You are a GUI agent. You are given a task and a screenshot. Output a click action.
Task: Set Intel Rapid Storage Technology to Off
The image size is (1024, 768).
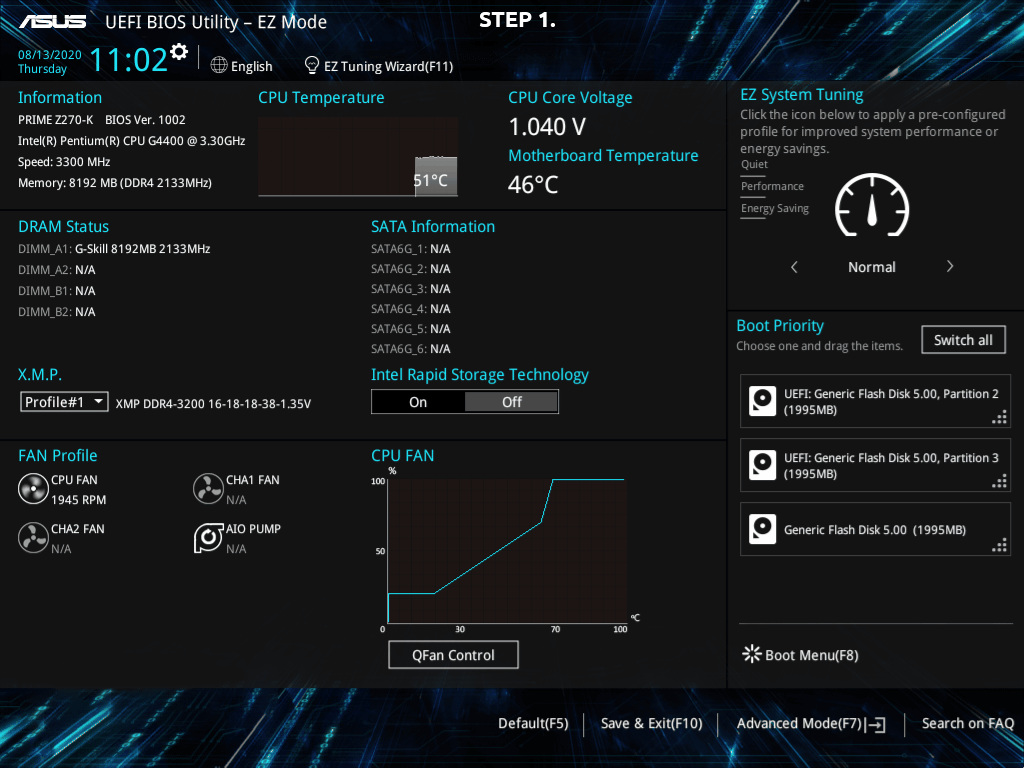[511, 402]
